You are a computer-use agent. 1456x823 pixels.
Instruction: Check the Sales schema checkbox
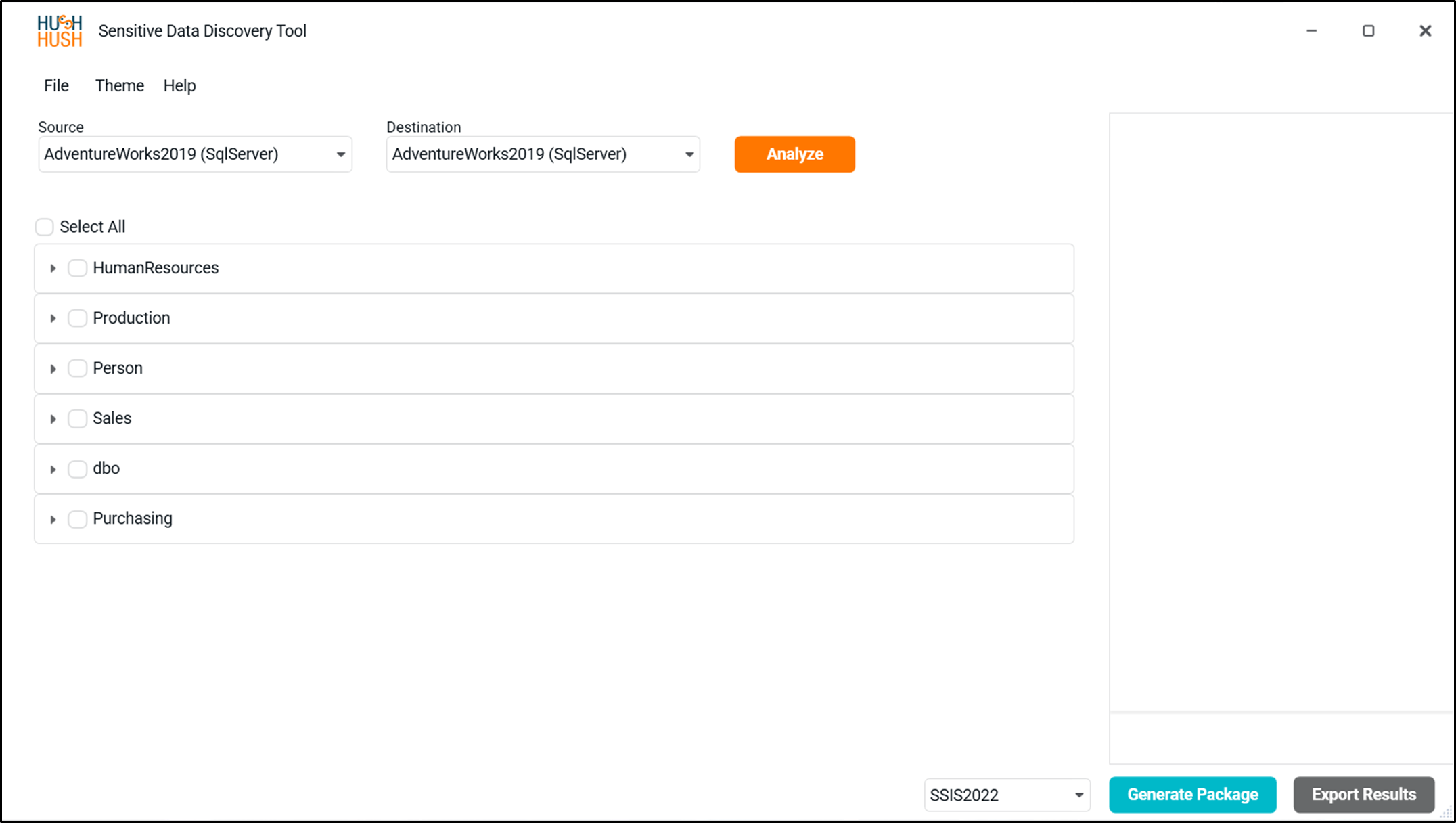point(77,418)
